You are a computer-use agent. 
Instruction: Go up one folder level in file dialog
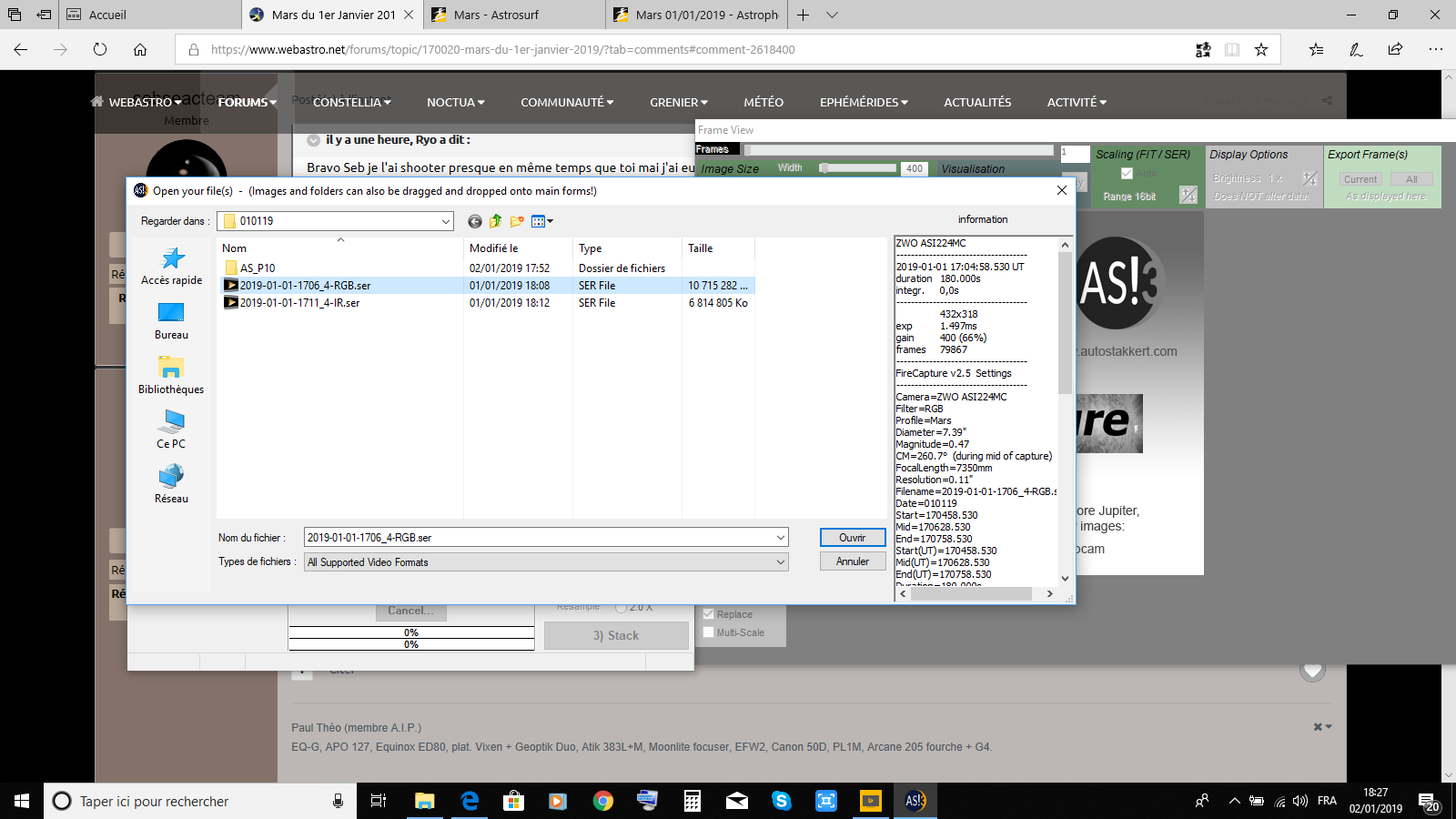click(x=496, y=221)
